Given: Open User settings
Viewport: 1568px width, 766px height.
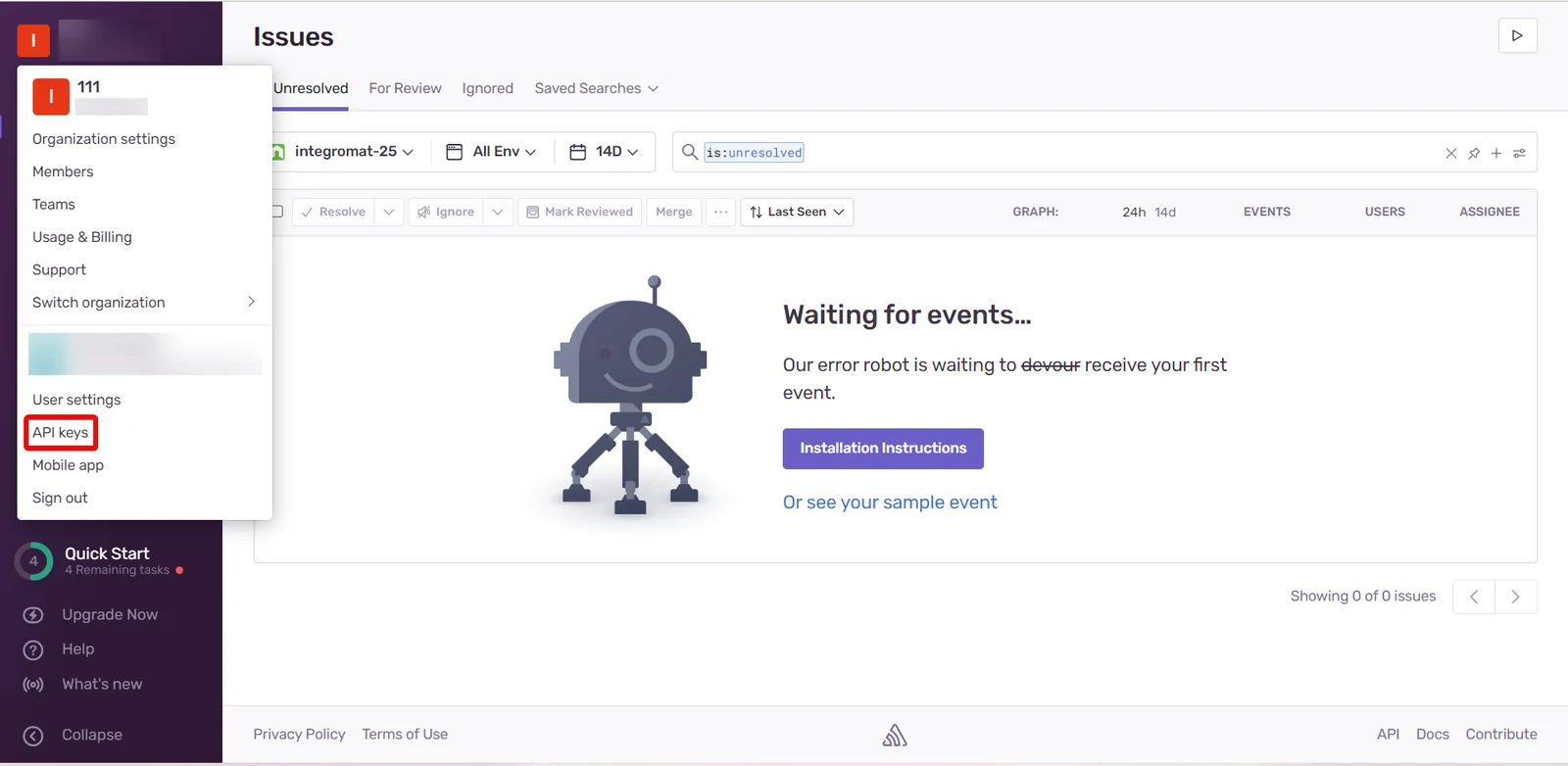Looking at the screenshot, I should 76,400.
